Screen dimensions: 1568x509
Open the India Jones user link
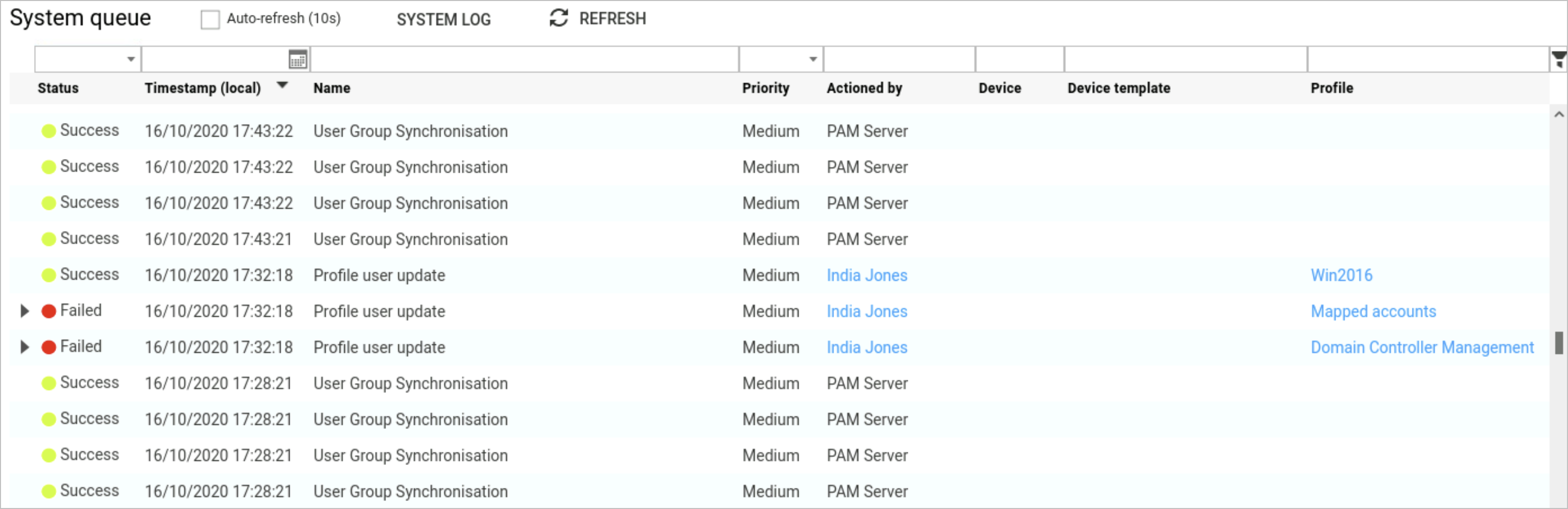coord(867,275)
